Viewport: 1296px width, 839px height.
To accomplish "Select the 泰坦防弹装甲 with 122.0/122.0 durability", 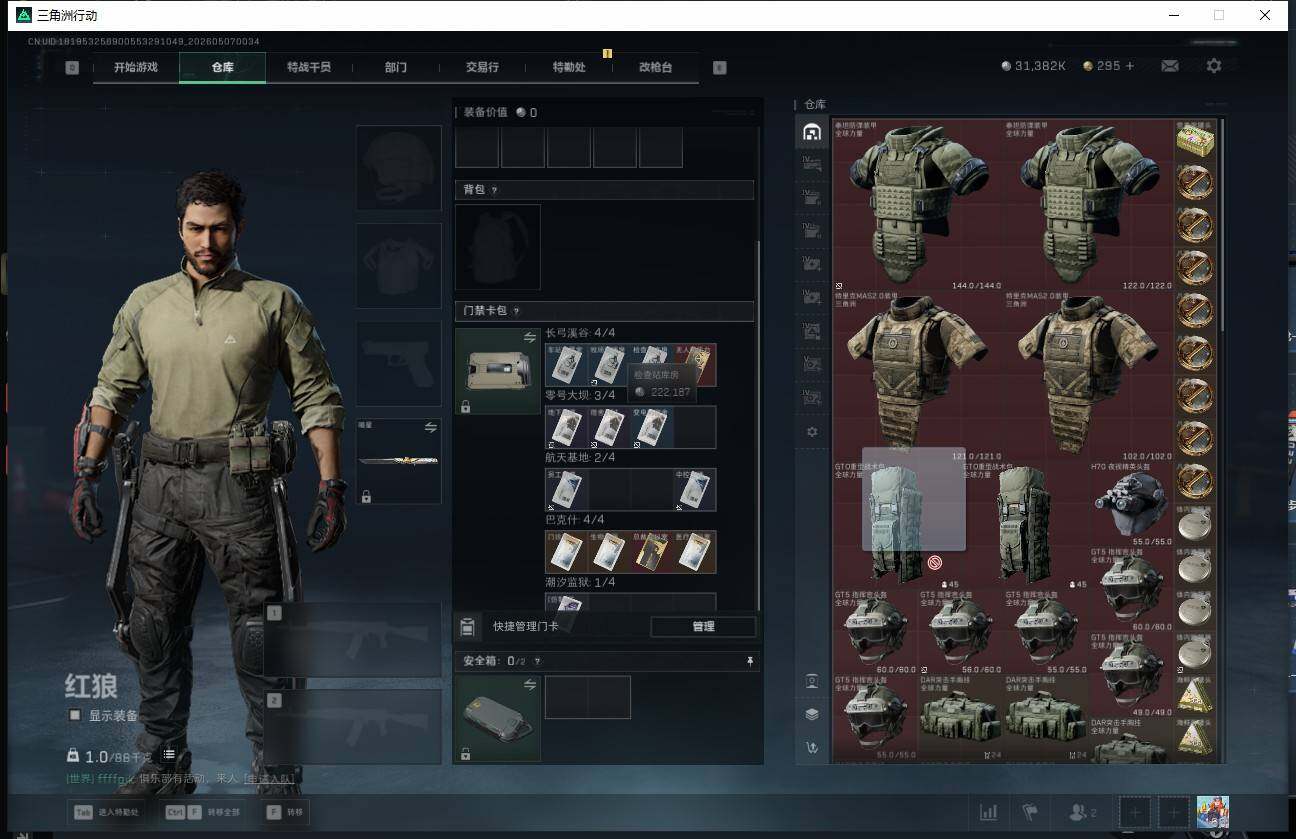I will [x=1089, y=205].
